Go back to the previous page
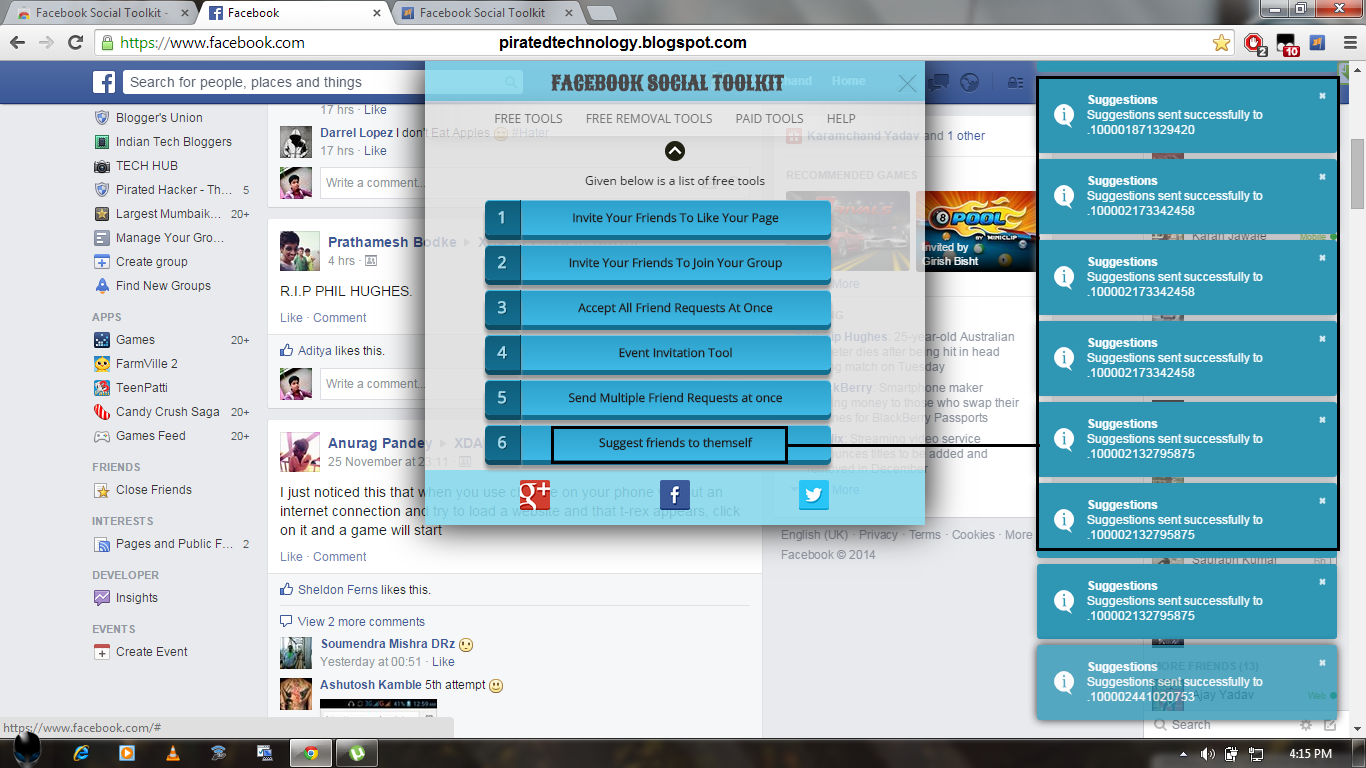 (x=17, y=43)
